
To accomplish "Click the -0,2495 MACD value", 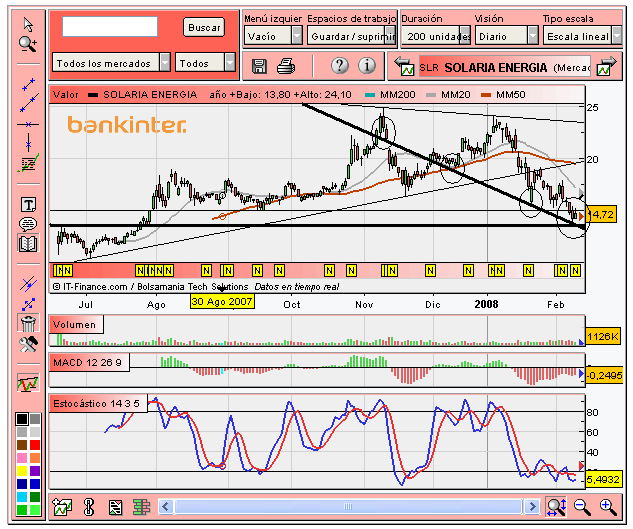I will coord(604,376).
